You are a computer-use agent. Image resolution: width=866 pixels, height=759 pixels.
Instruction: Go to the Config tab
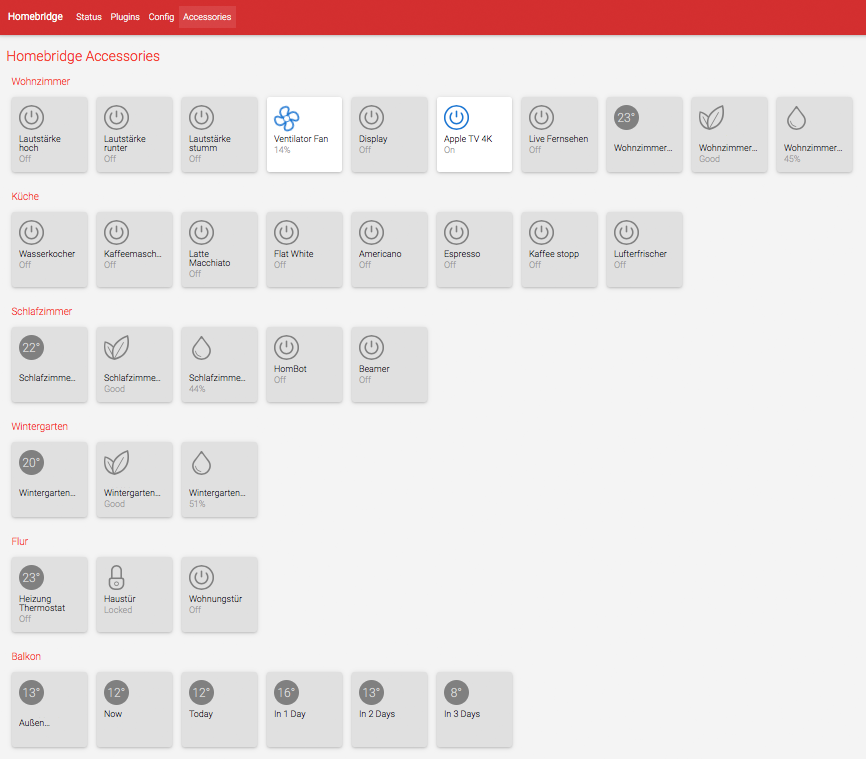[161, 17]
